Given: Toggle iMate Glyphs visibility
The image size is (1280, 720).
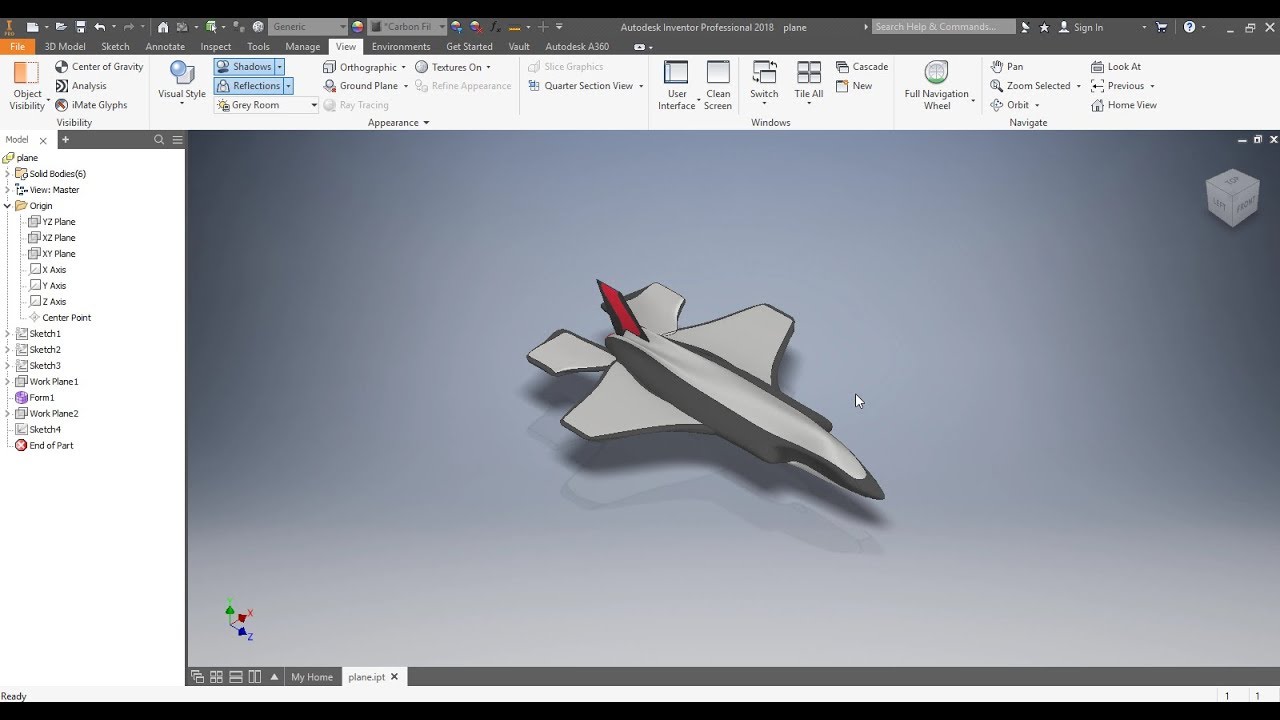Looking at the screenshot, I should [x=91, y=105].
